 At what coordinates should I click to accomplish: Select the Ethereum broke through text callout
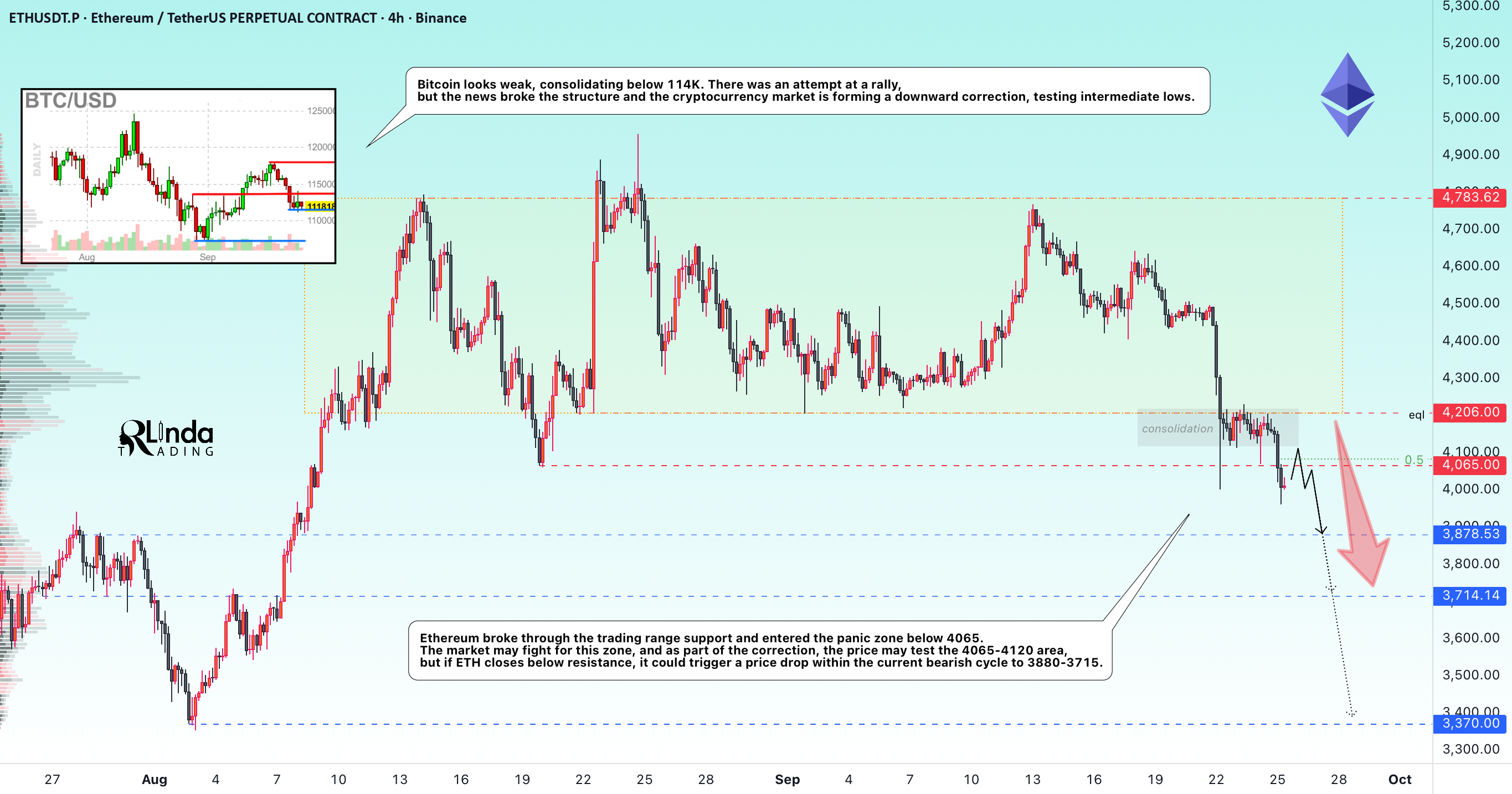pyautogui.click(x=760, y=650)
